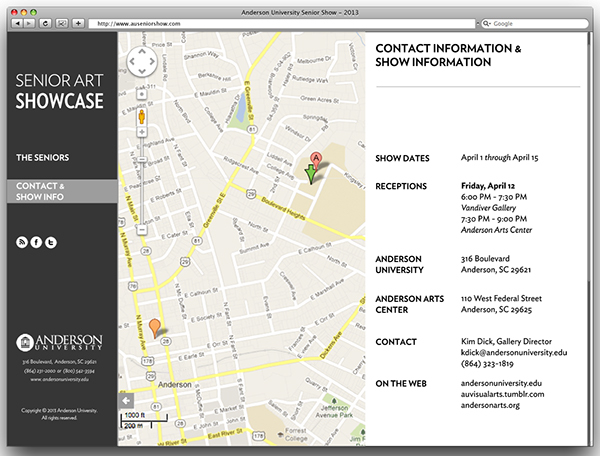
Task: Click the orange map marker near N Murray Ave
Action: [x=155, y=328]
